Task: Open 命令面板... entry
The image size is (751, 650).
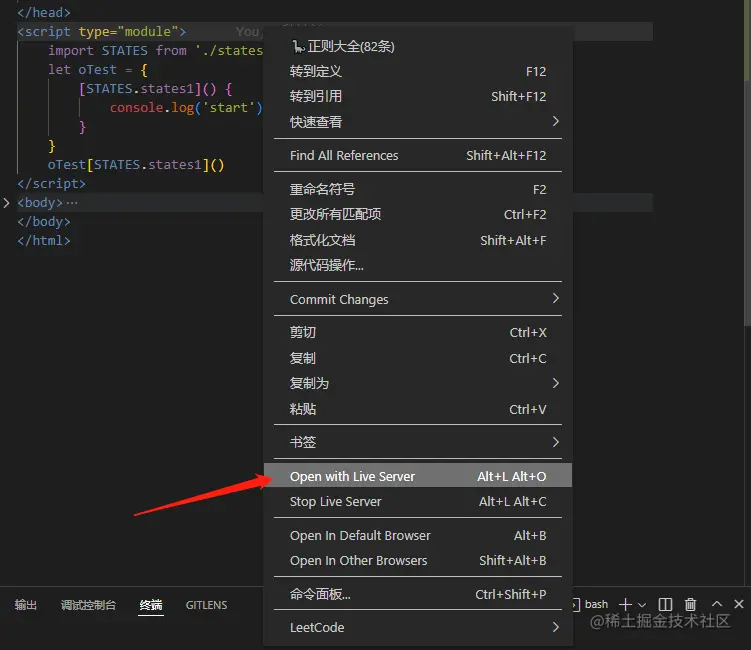Action: (418, 594)
